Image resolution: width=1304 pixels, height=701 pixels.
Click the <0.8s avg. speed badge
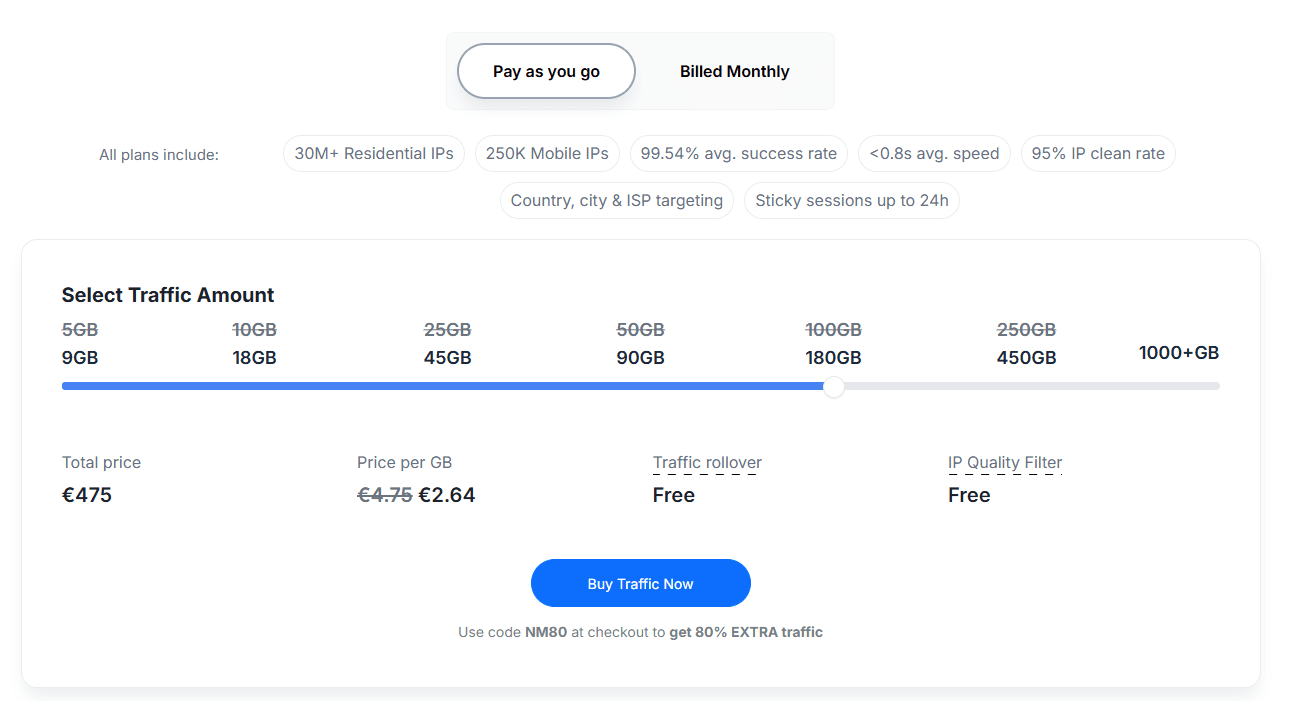[x=933, y=153]
